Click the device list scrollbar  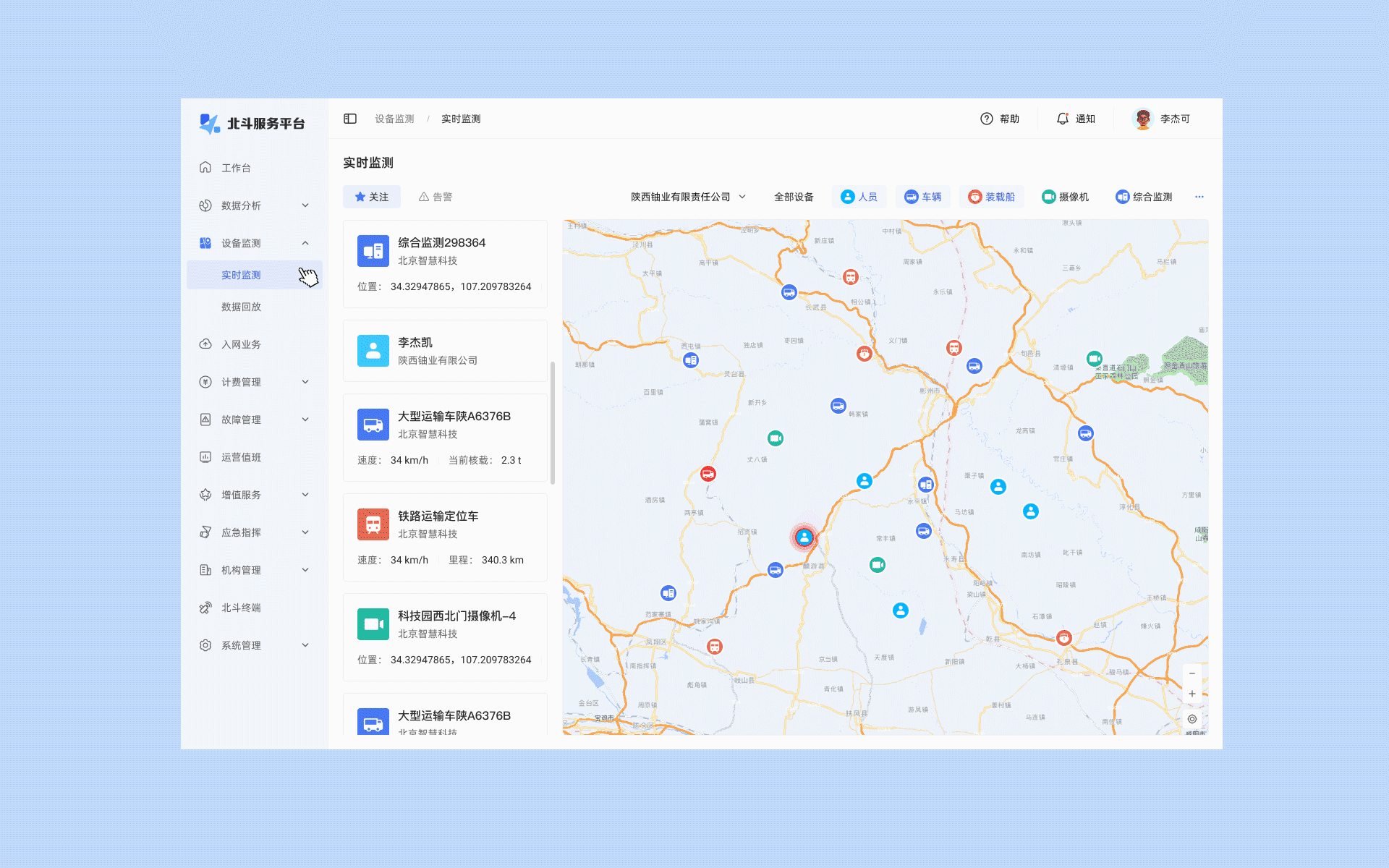pyautogui.click(x=553, y=423)
